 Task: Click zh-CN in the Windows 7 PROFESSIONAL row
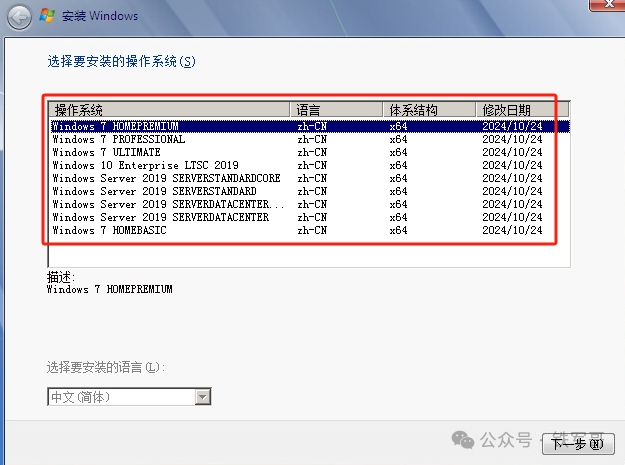(312, 139)
